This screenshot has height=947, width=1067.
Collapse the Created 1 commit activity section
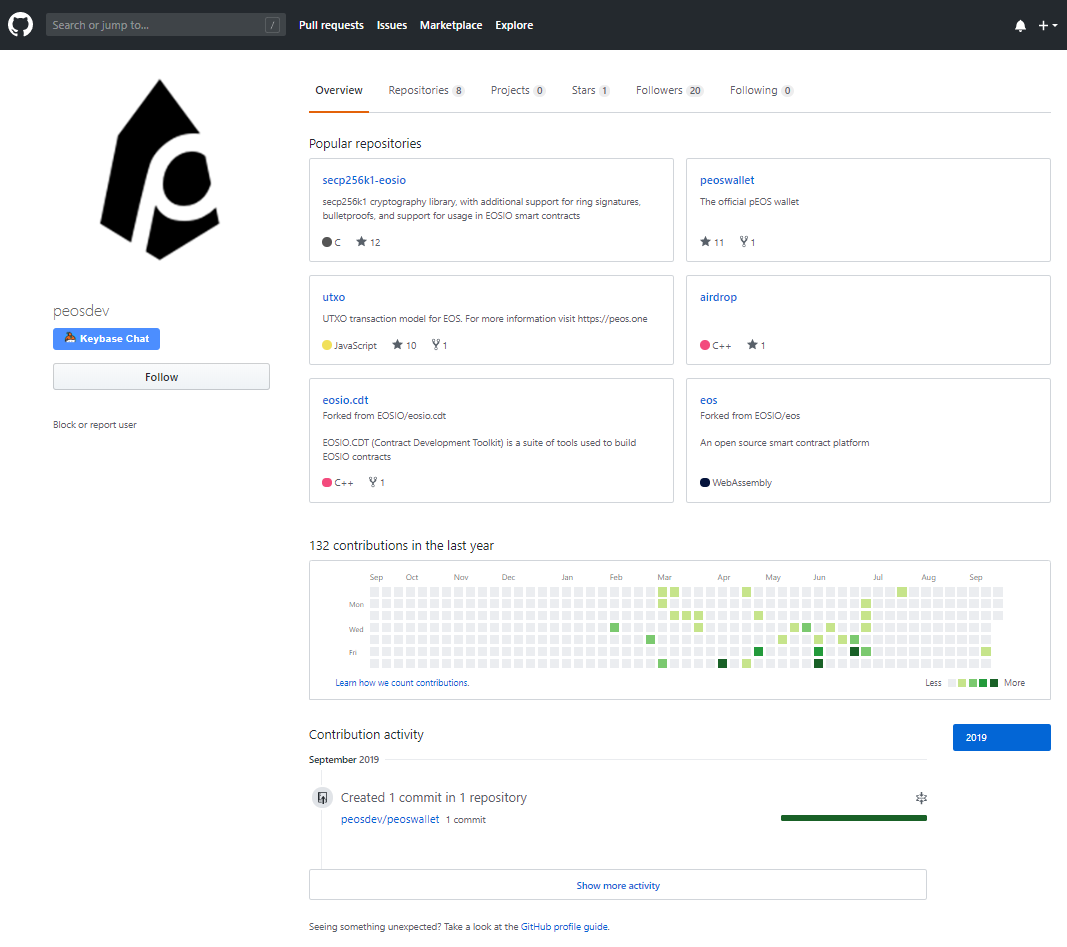point(921,797)
